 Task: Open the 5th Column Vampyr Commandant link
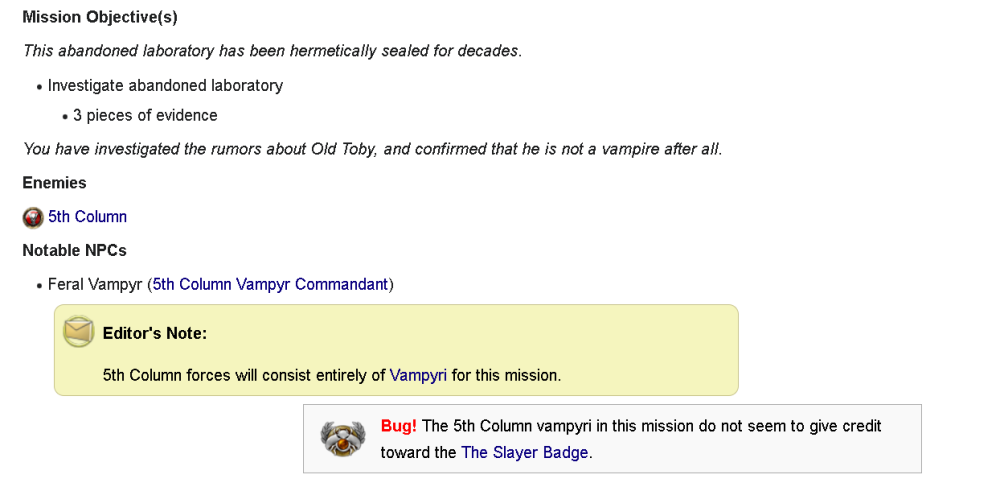pos(270,285)
